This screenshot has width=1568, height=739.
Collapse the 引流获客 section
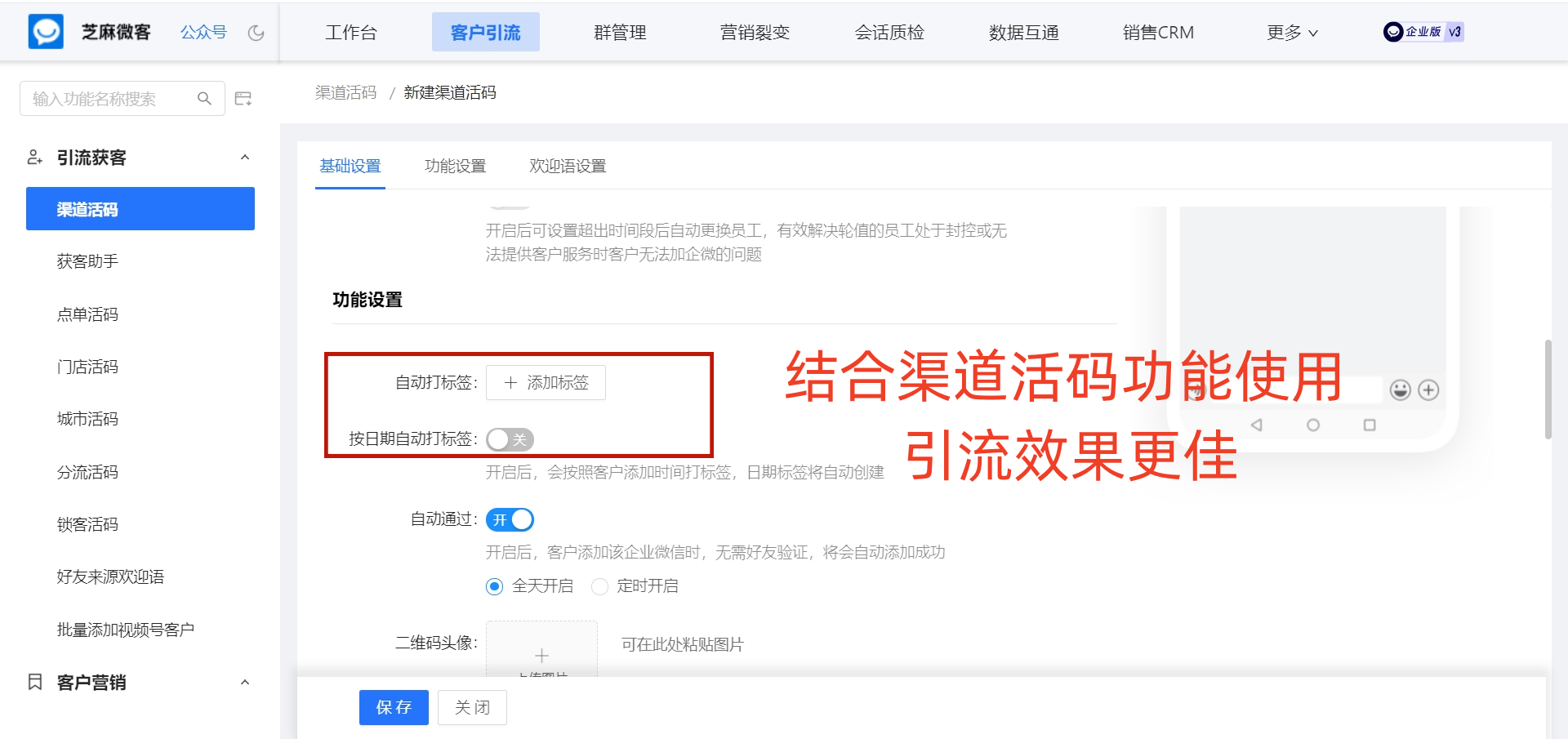tap(245, 157)
